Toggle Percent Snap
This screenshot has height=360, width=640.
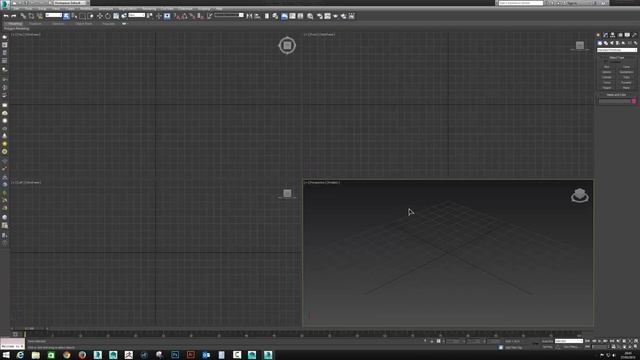[193, 16]
